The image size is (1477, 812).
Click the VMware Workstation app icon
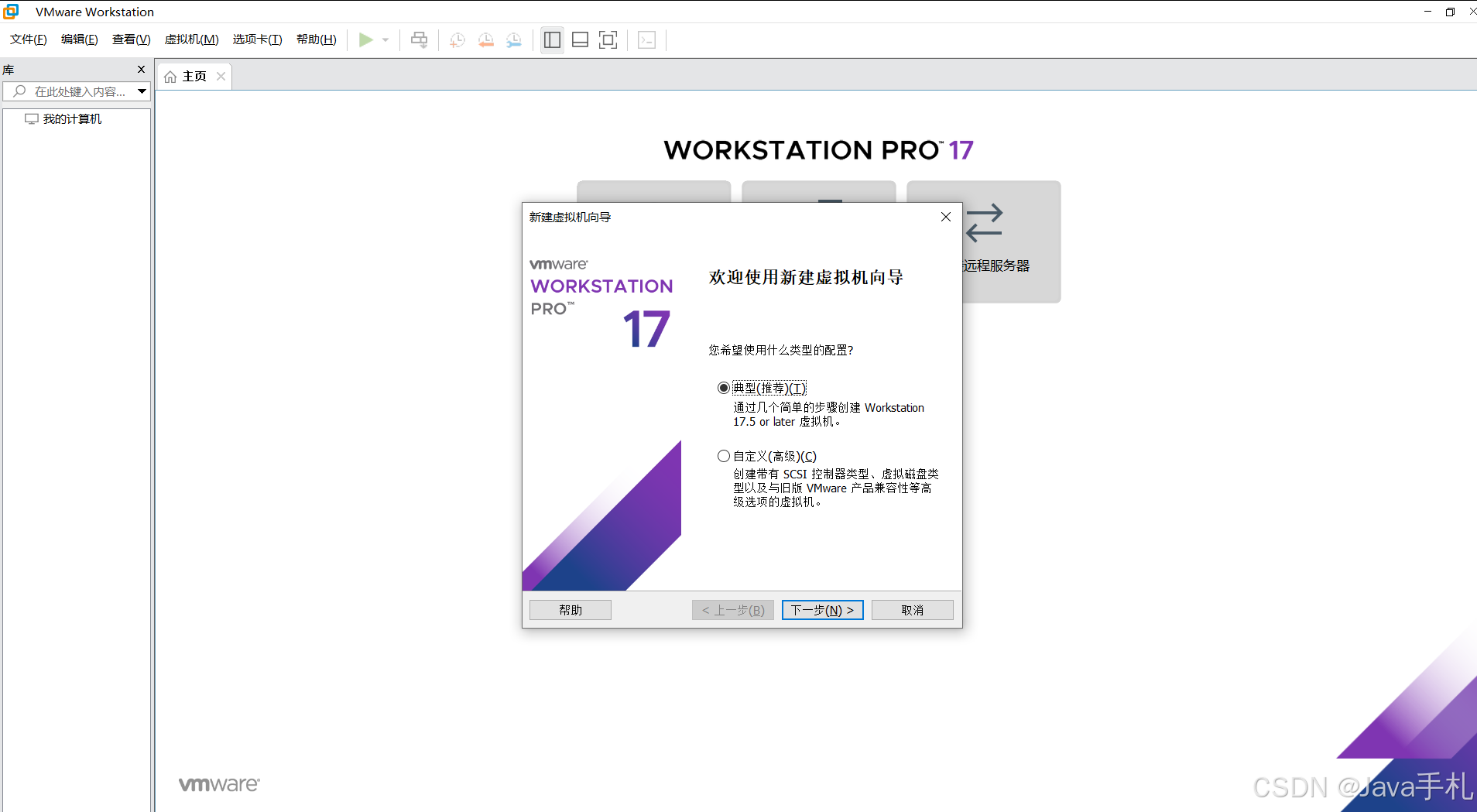11,12
